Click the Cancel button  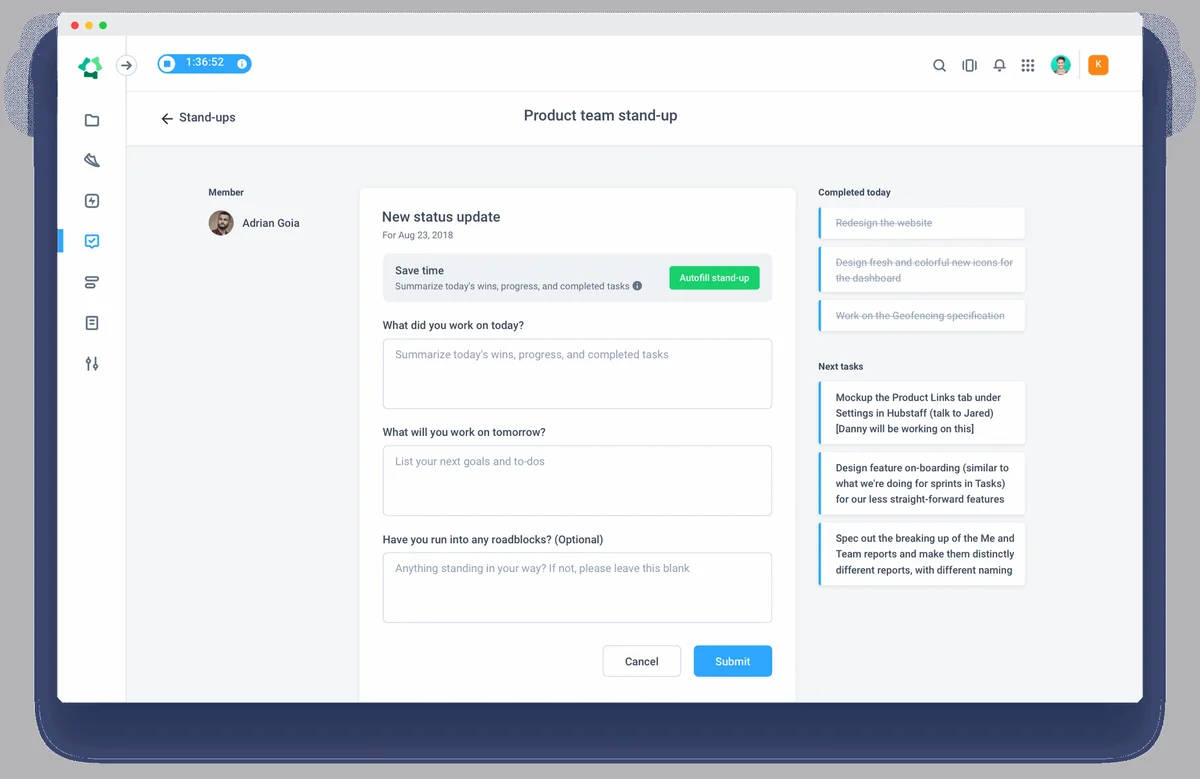tap(642, 661)
